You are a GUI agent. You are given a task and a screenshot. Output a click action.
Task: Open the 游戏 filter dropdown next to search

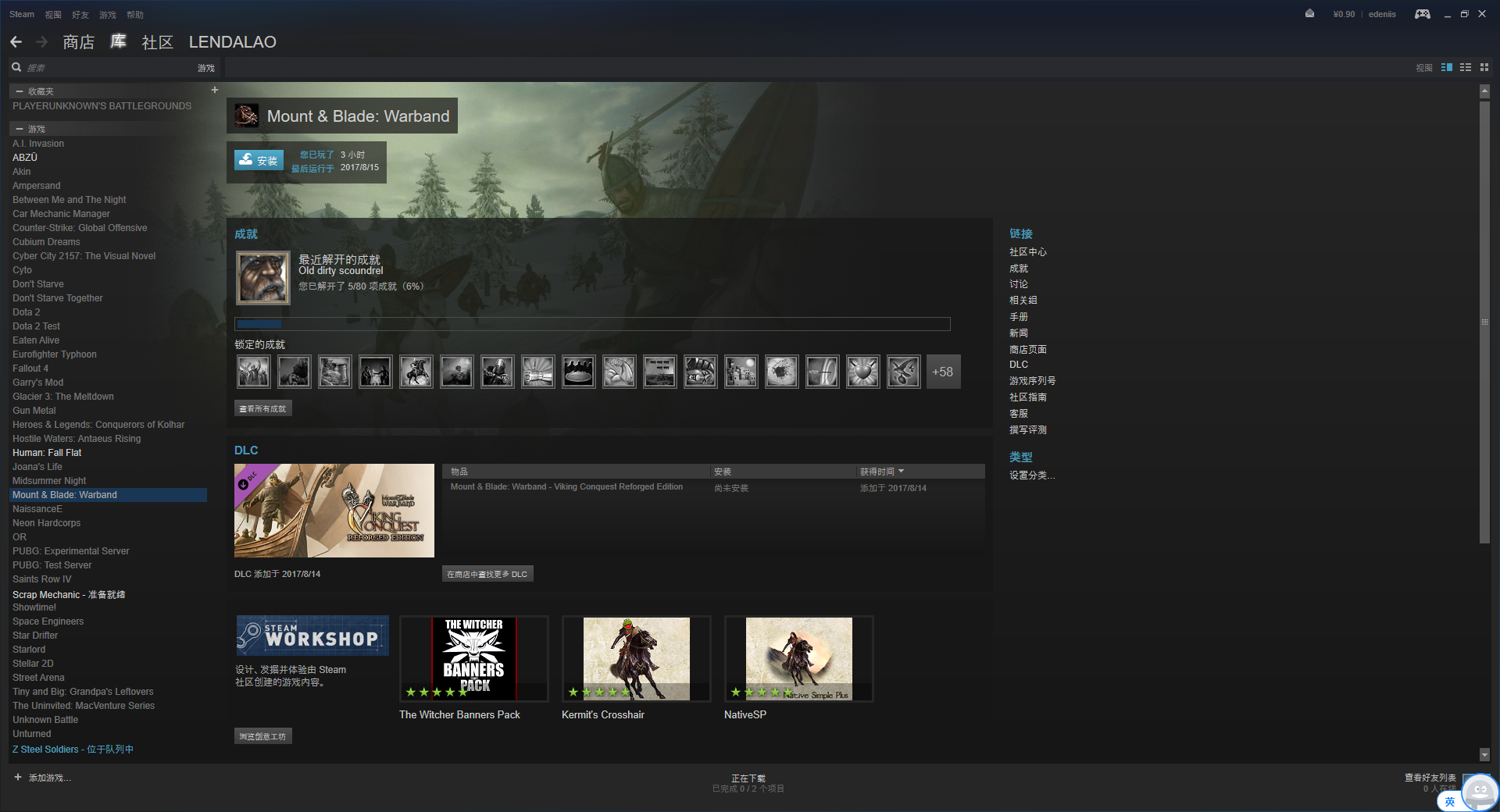(205, 68)
